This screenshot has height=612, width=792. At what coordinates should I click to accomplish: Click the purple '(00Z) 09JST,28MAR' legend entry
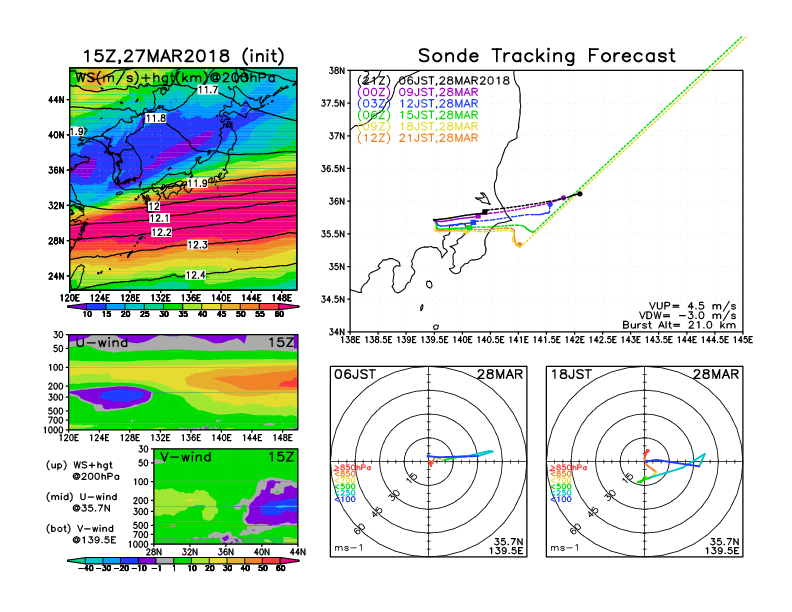(417, 92)
